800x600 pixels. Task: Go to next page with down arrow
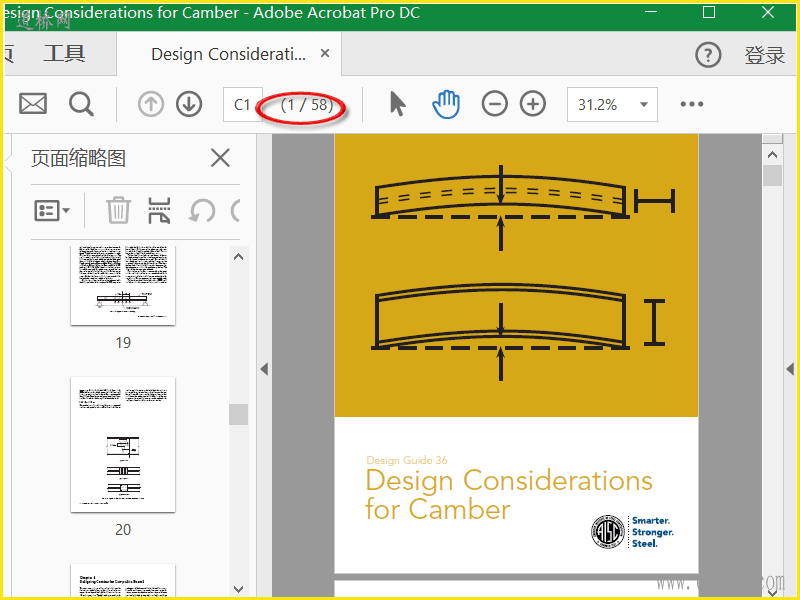tap(189, 104)
